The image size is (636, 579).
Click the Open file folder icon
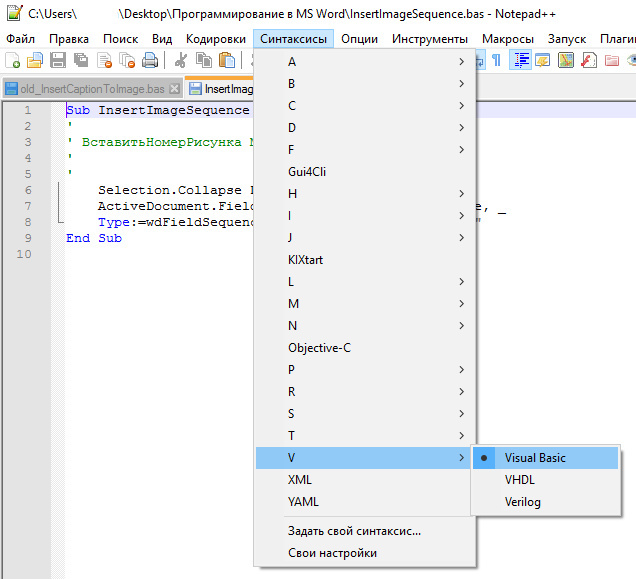click(x=35, y=60)
